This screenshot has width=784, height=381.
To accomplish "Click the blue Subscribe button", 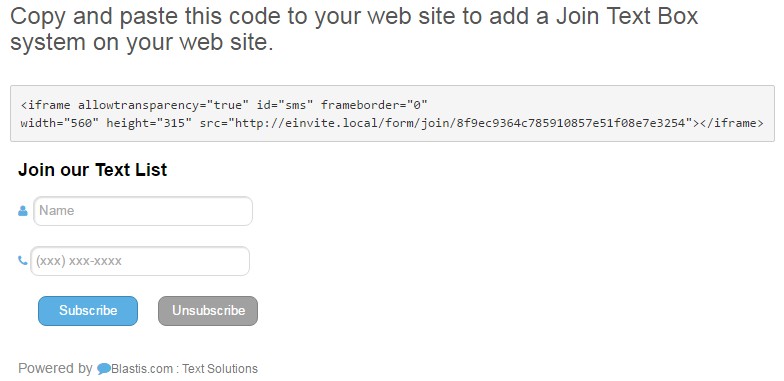I will point(88,310).
